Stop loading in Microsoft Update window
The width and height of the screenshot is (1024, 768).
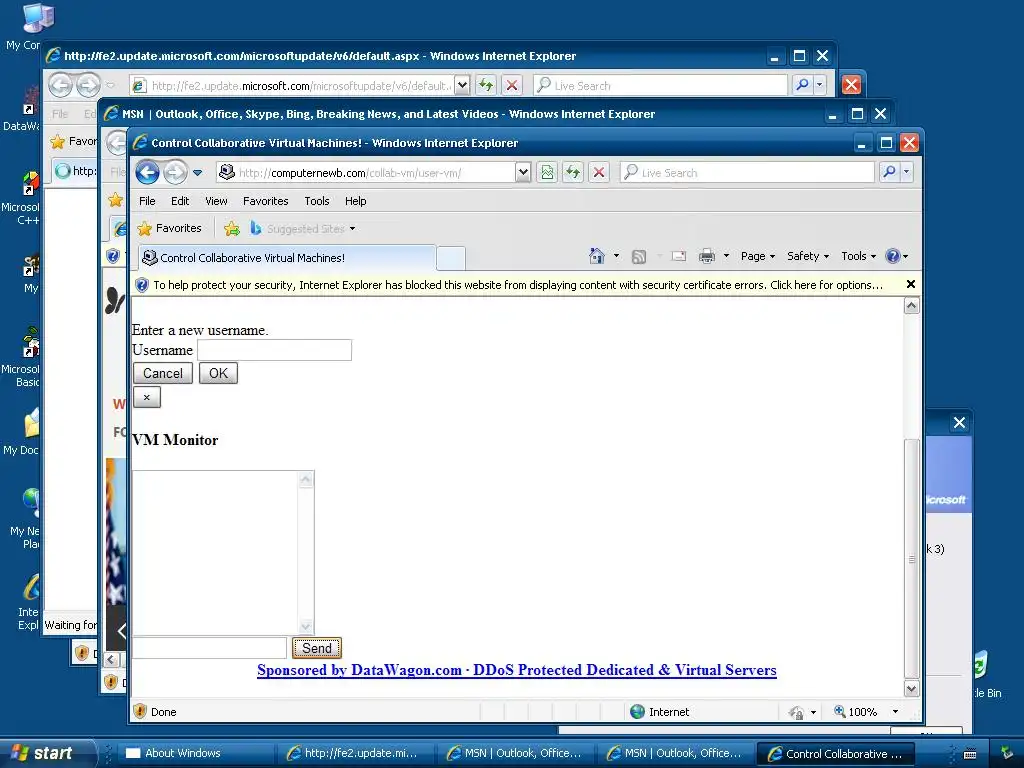pyautogui.click(x=511, y=85)
